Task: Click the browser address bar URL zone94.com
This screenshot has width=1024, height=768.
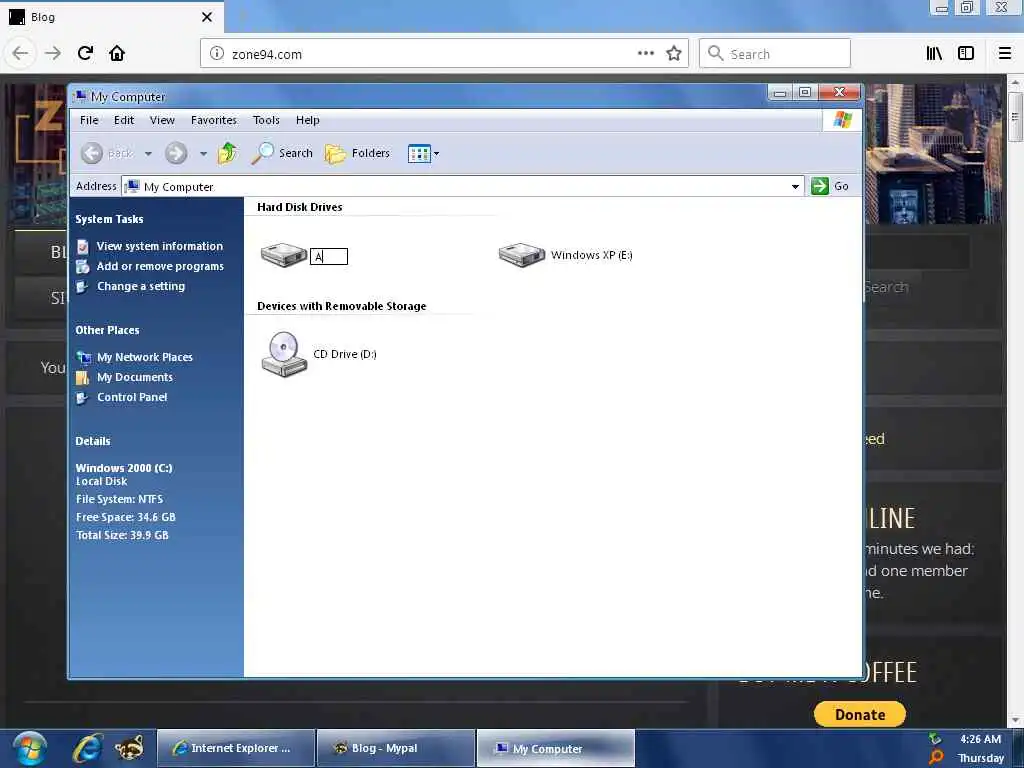Action: tap(267, 54)
